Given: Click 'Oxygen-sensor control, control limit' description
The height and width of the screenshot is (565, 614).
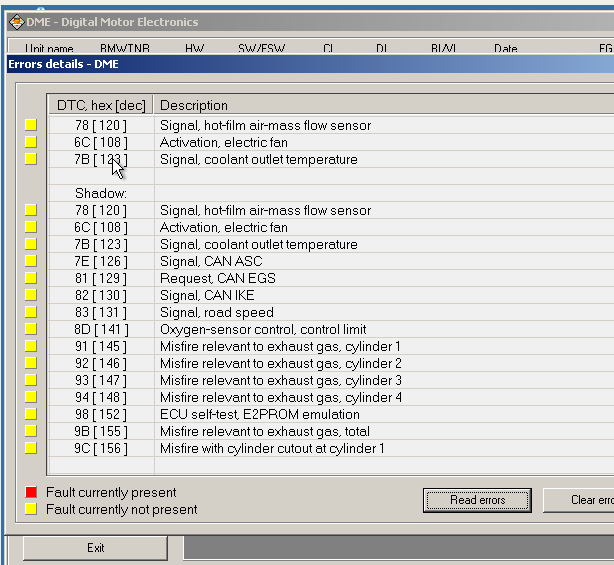Looking at the screenshot, I should tap(263, 330).
